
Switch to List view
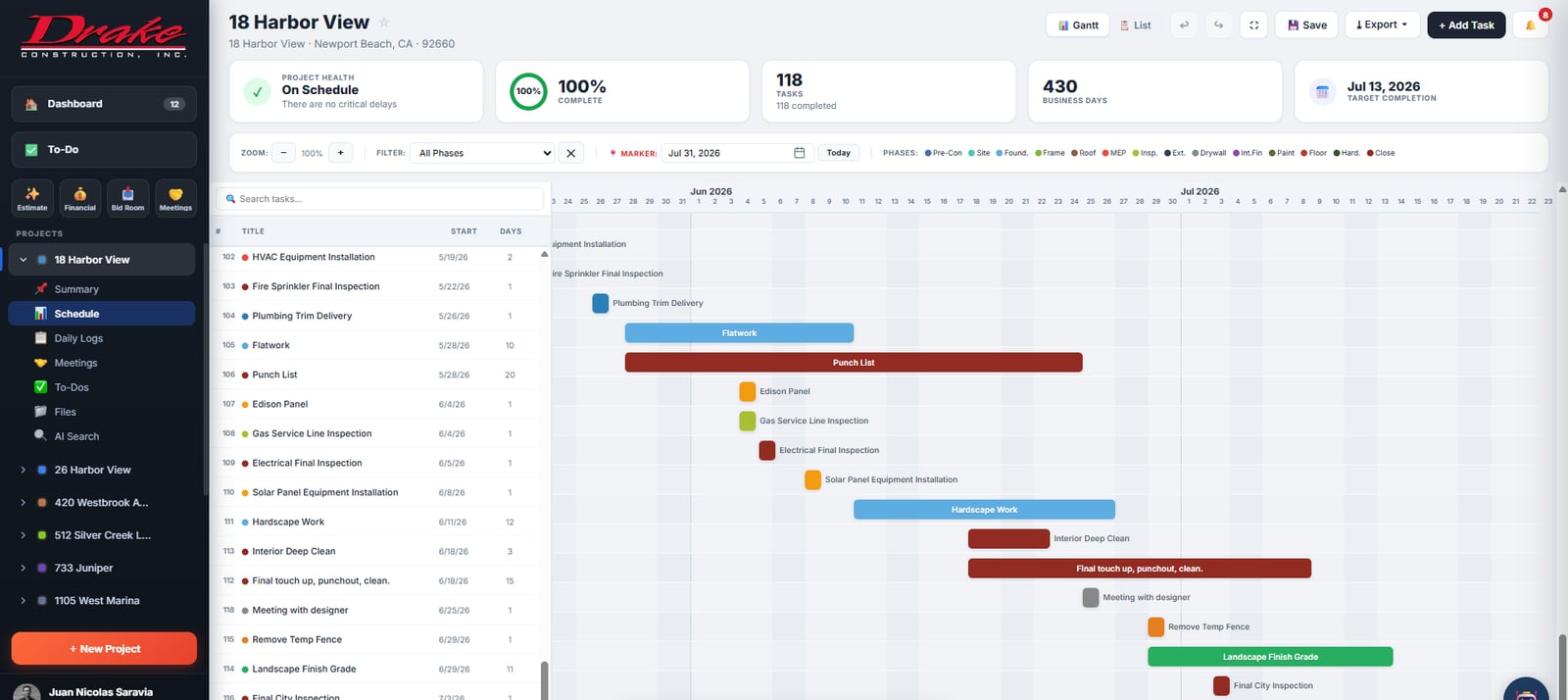tap(1136, 25)
